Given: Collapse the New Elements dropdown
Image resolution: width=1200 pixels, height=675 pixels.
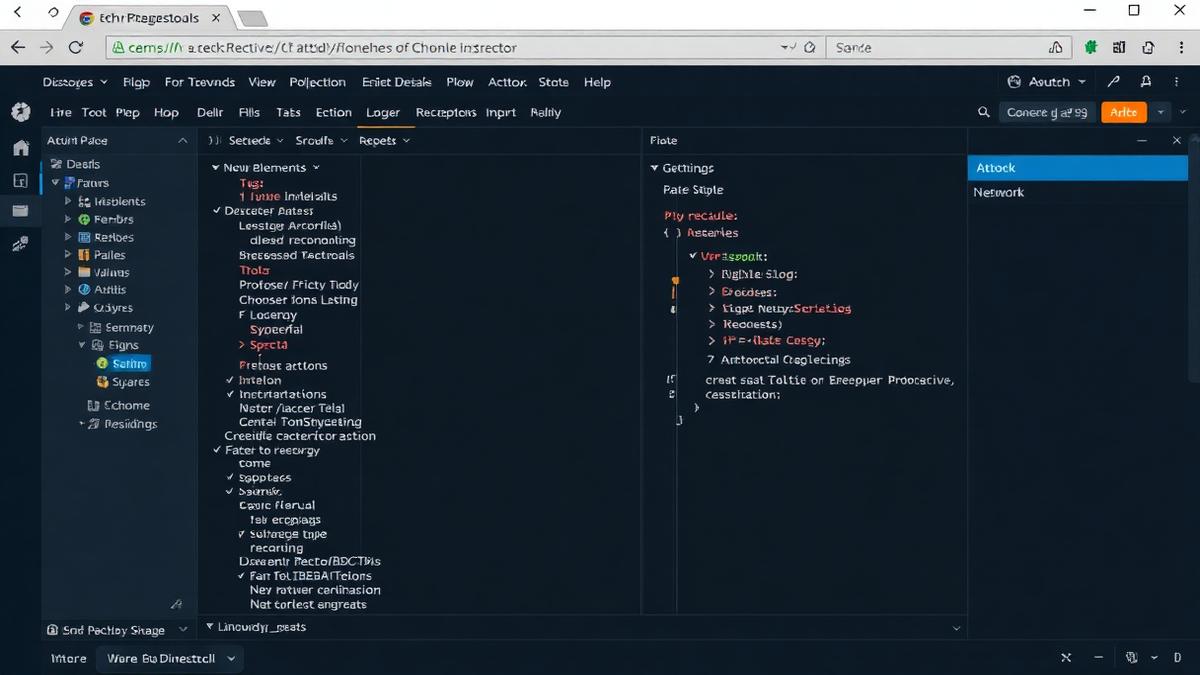Looking at the screenshot, I should [x=216, y=167].
